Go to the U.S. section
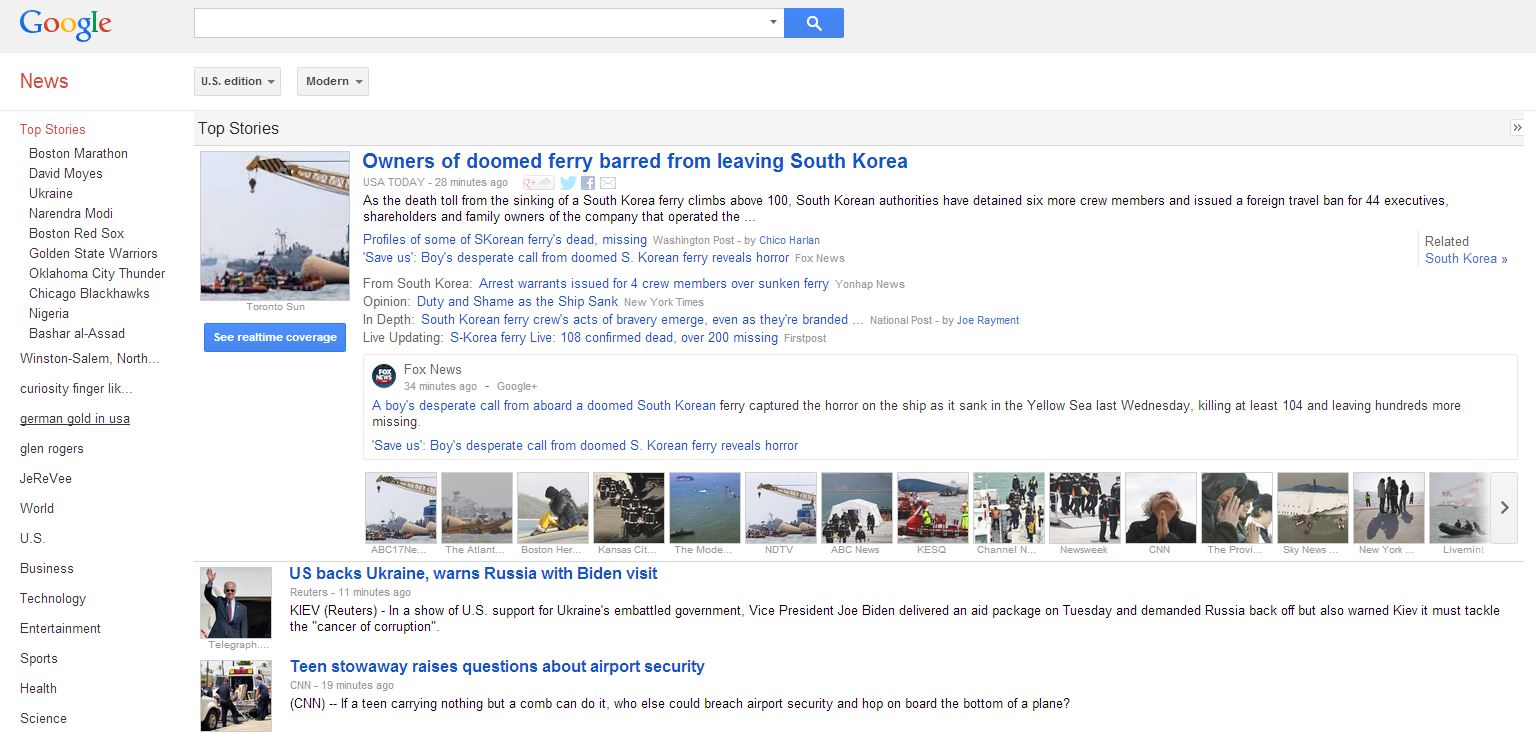1536x732 pixels. tap(32, 538)
